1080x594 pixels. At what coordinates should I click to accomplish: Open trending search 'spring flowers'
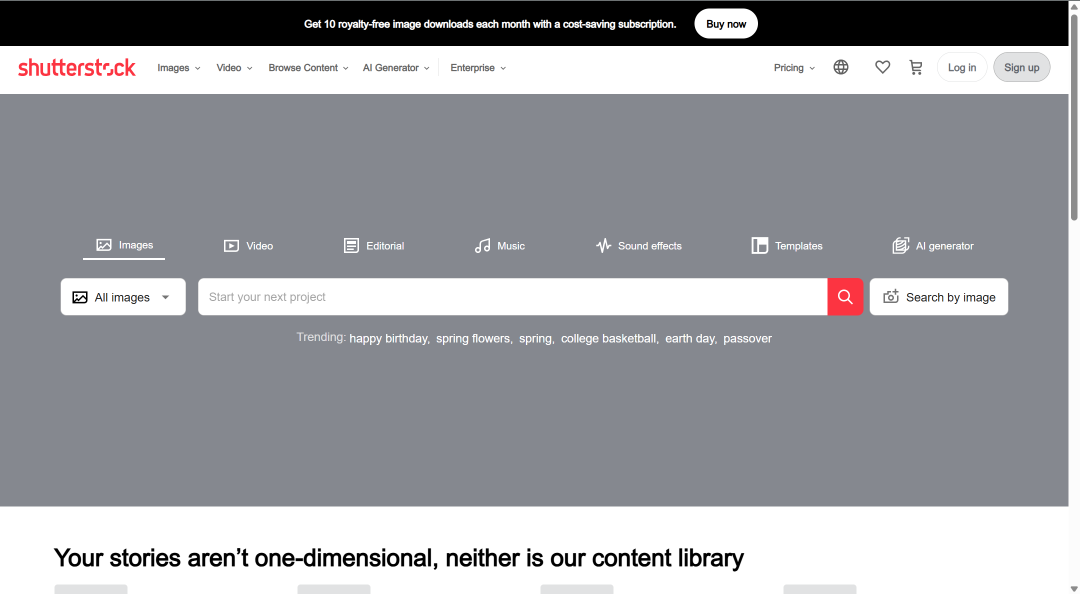(474, 338)
